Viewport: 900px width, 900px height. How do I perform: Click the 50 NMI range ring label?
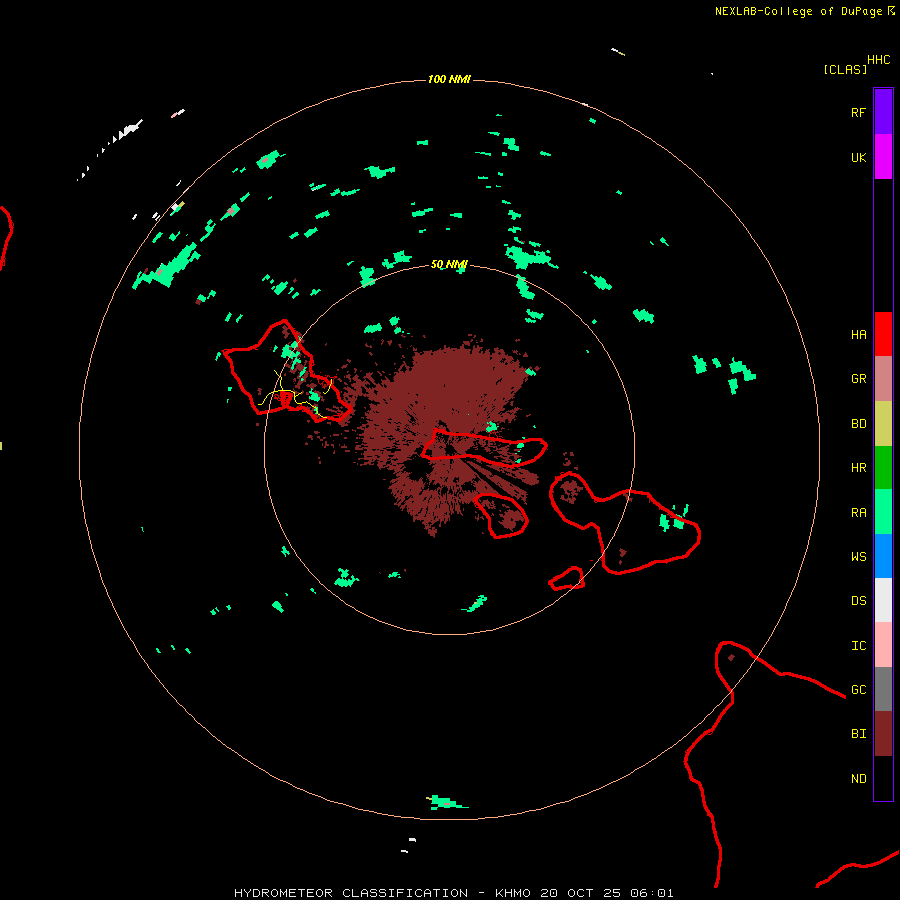(x=449, y=264)
